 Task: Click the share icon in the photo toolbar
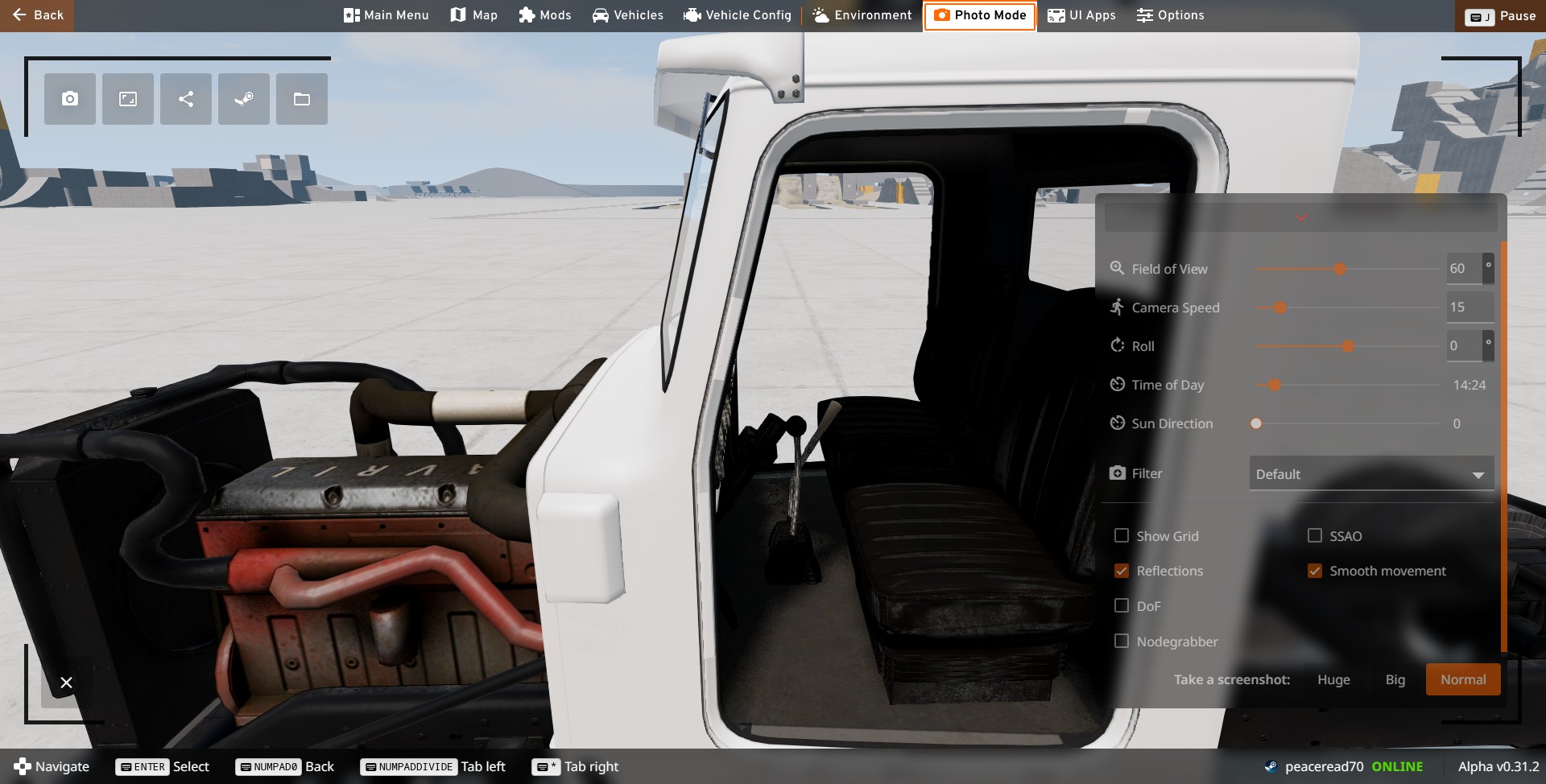tap(186, 99)
